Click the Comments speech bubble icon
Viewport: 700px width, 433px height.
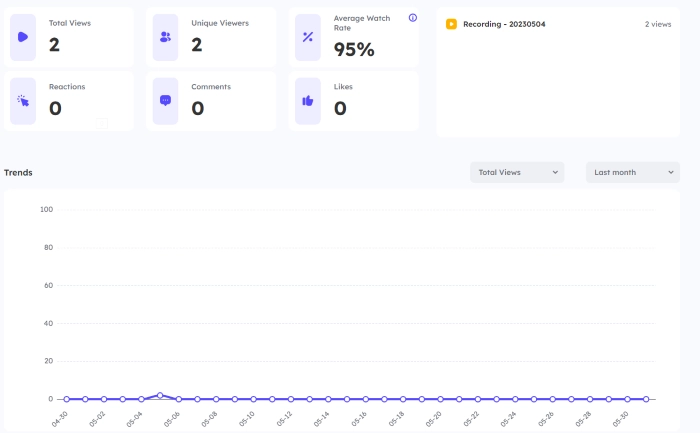coord(165,101)
